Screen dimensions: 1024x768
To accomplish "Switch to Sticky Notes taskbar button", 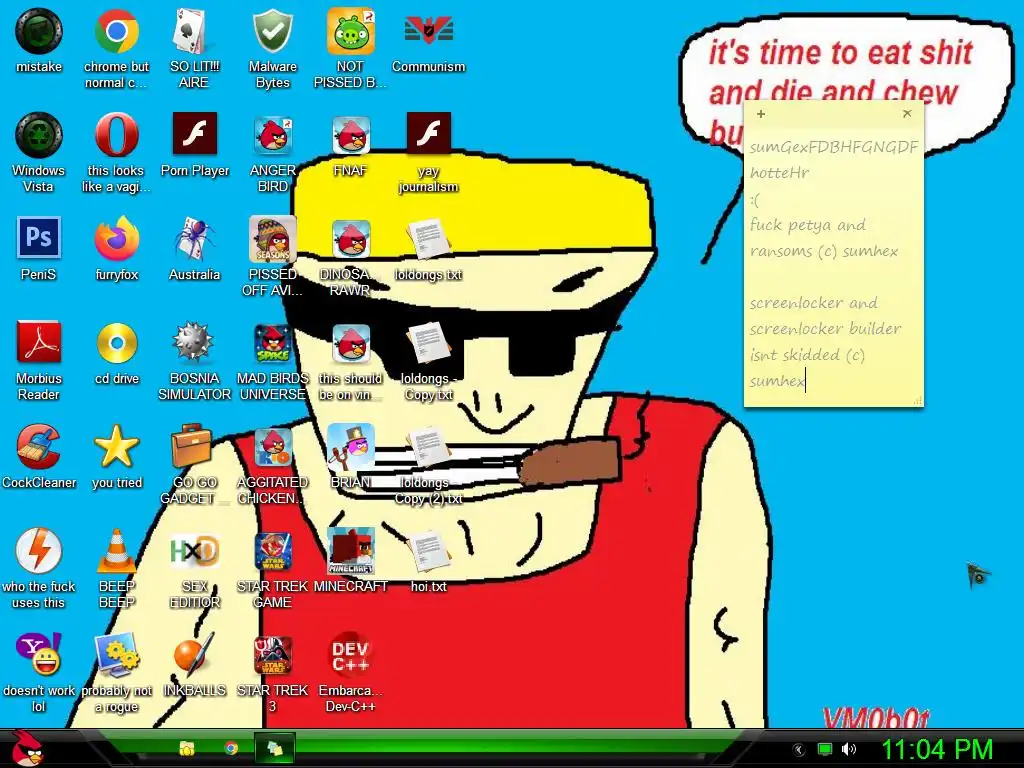I will click(x=275, y=748).
